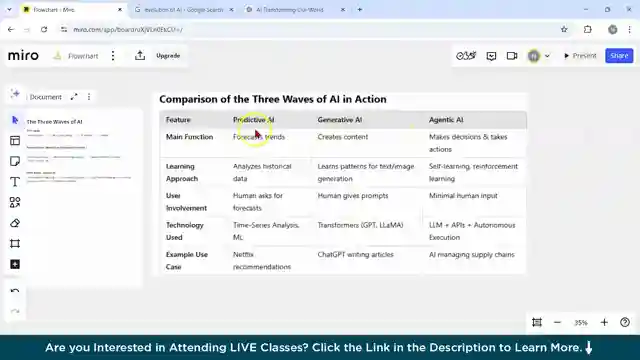Click the AI managing supply chains cell

click(471, 254)
